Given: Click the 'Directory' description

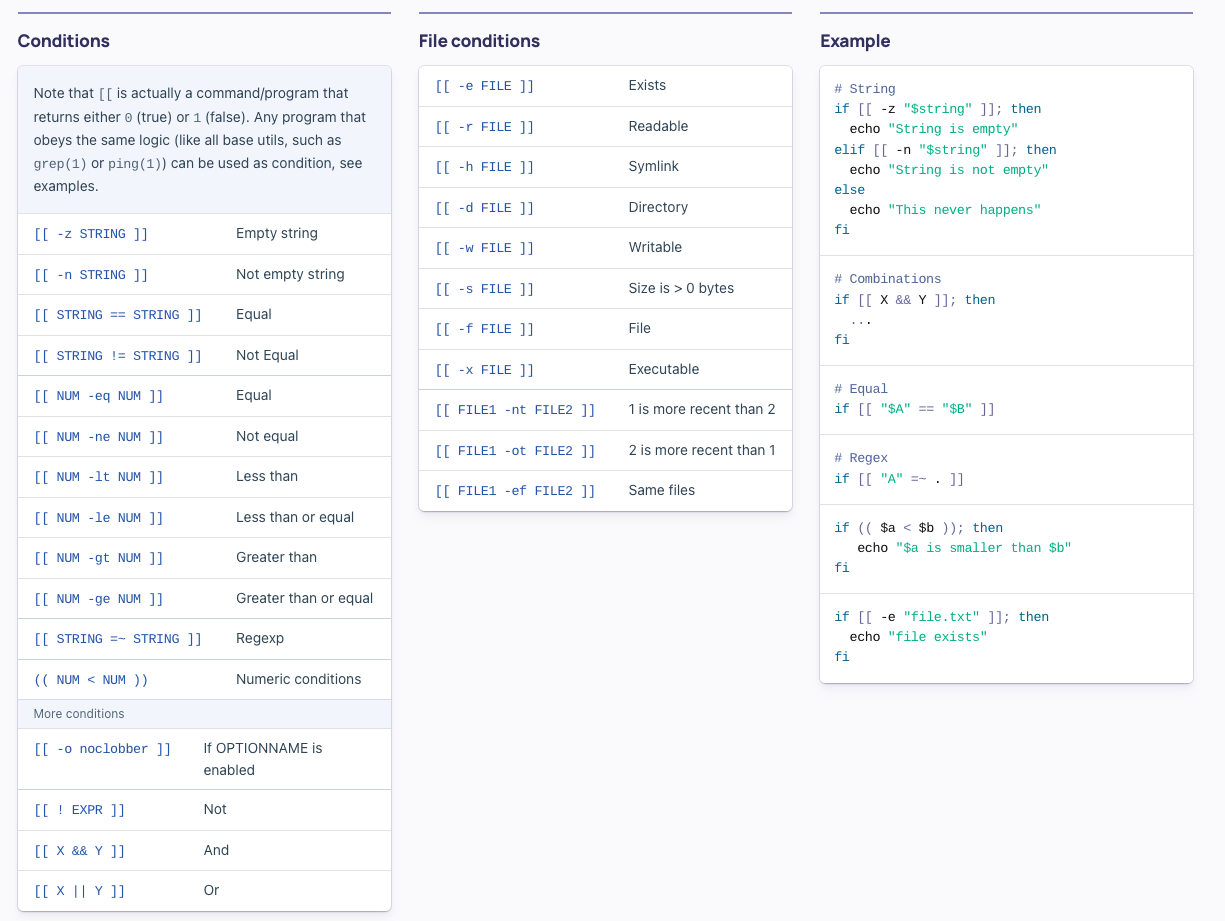Looking at the screenshot, I should 658,207.
